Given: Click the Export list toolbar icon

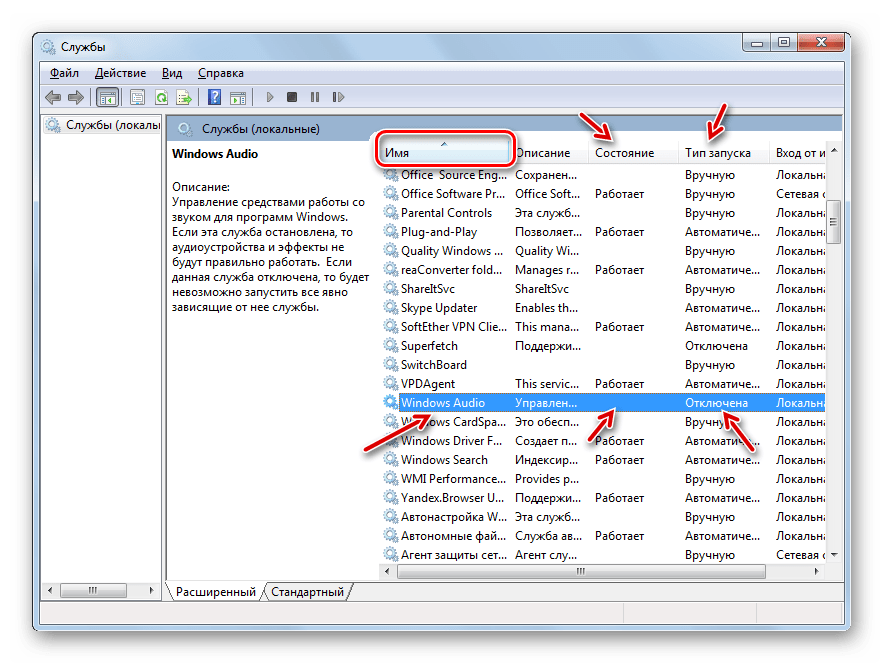Looking at the screenshot, I should pyautogui.click(x=184, y=97).
